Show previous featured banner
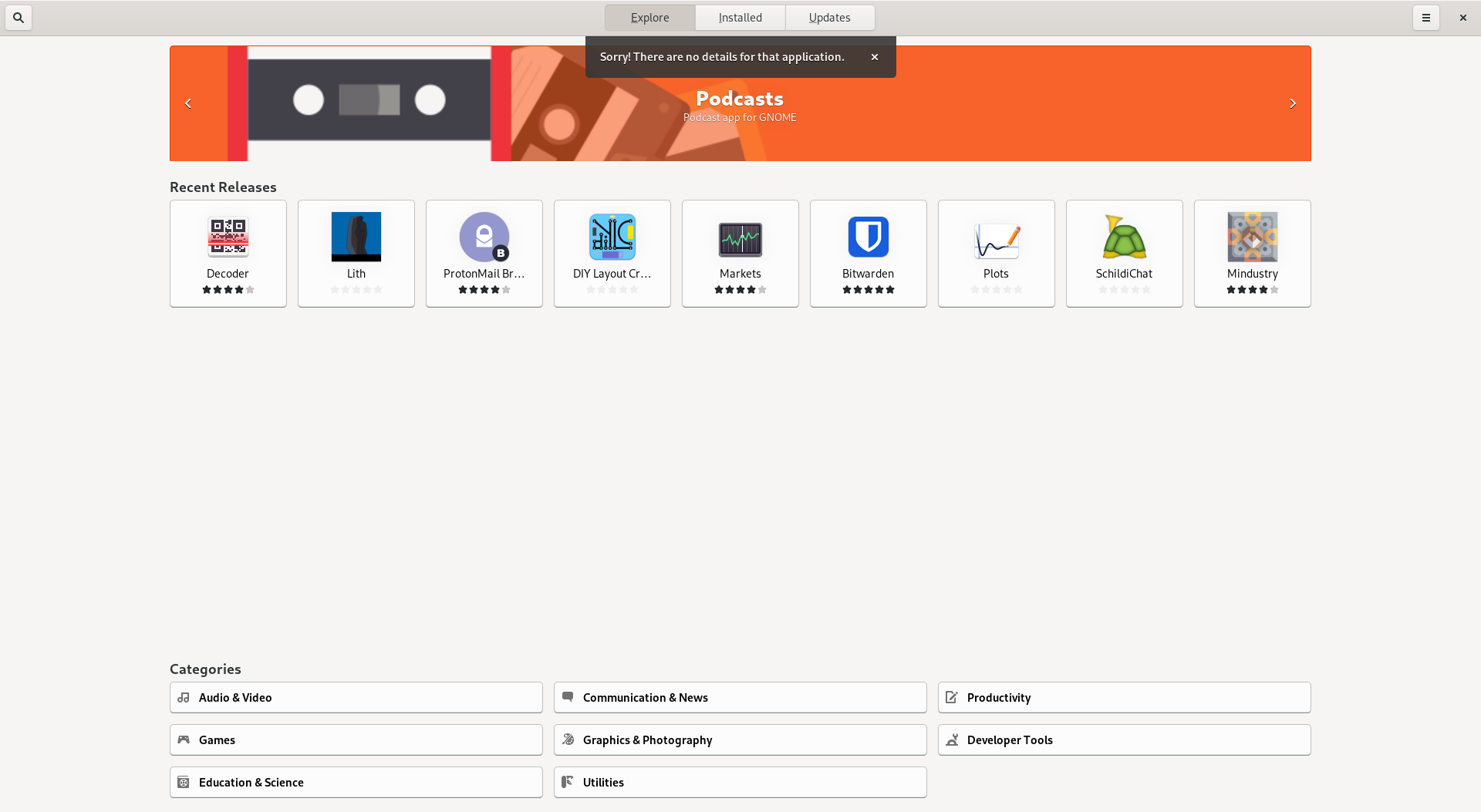Viewport: 1481px width, 812px height. [x=188, y=103]
